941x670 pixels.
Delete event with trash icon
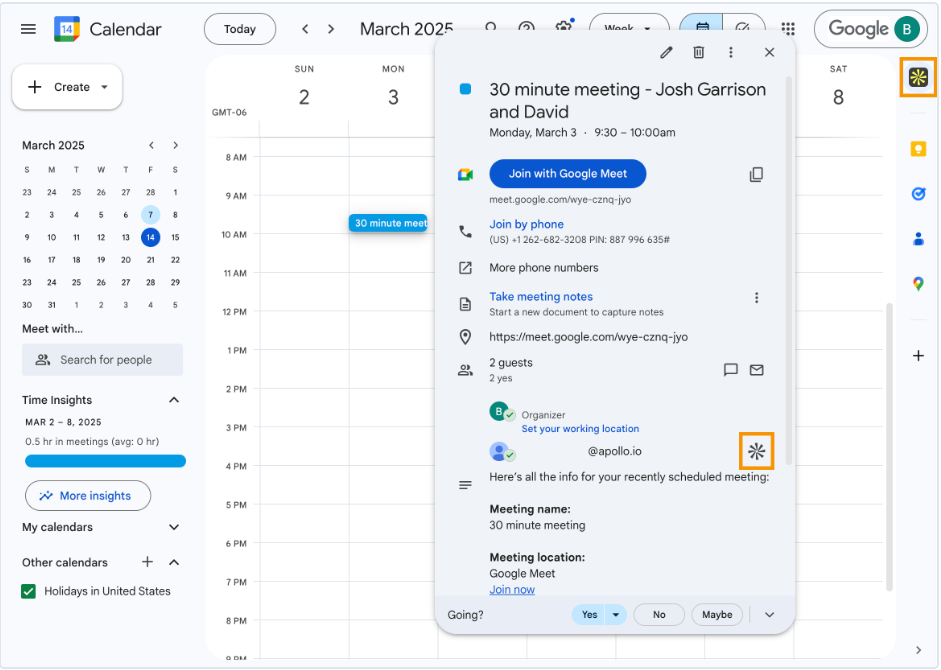pos(699,52)
